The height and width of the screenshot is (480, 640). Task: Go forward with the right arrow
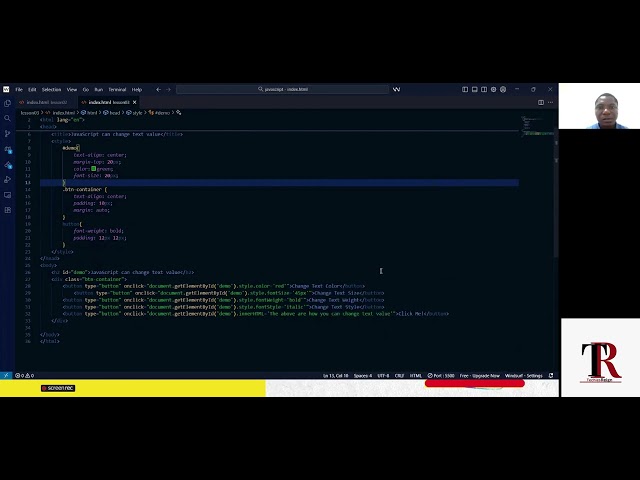point(168,89)
